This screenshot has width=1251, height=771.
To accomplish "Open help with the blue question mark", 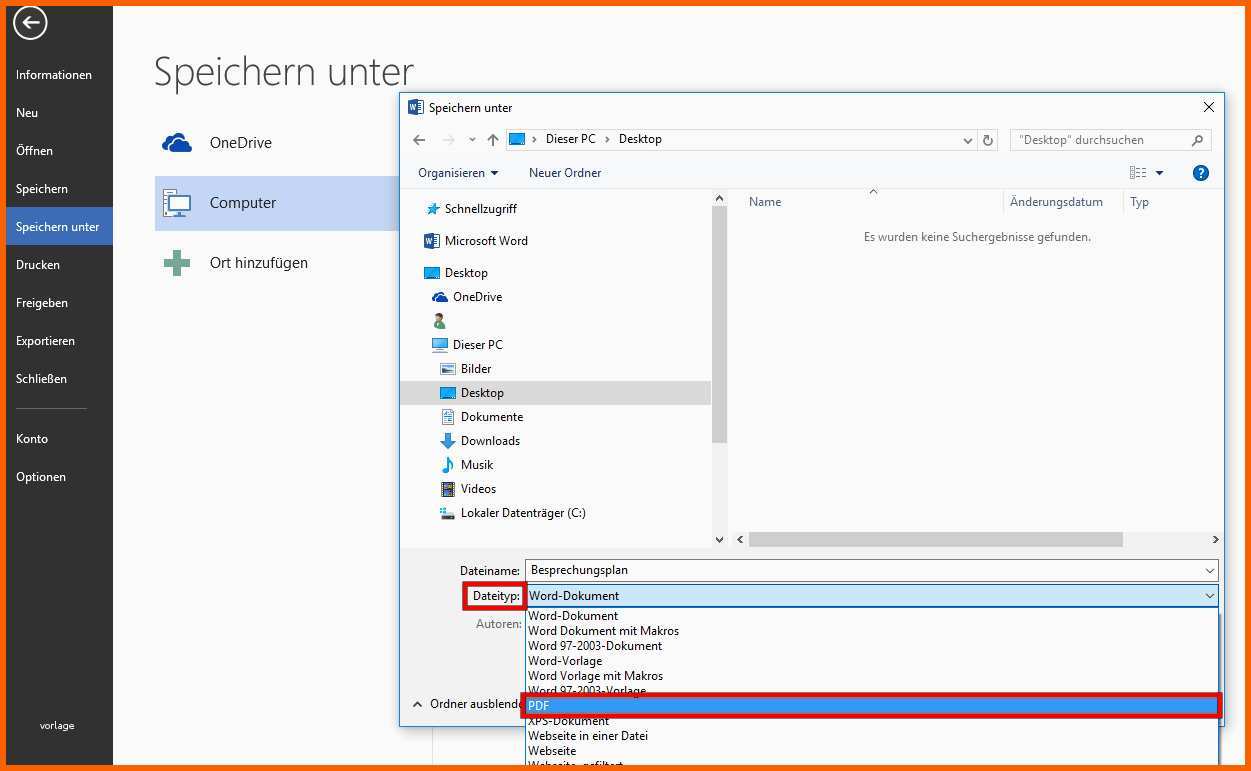I will (1201, 173).
